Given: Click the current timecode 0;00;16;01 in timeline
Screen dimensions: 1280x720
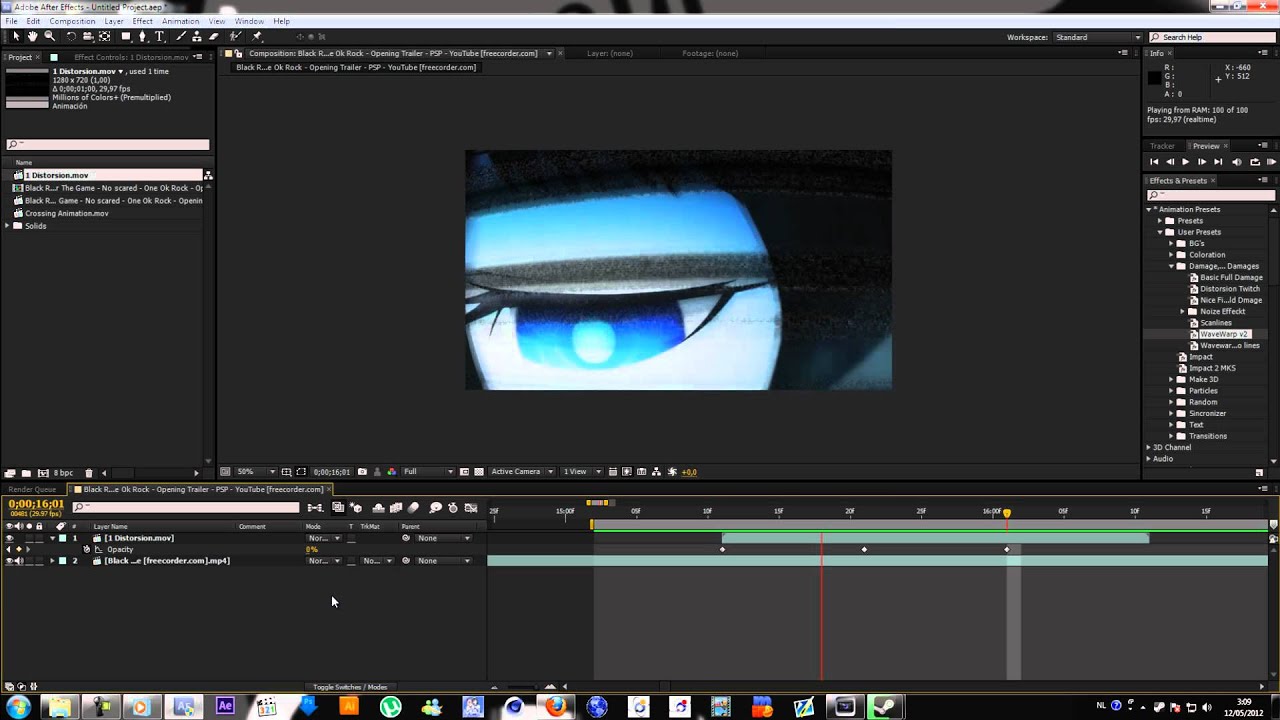Looking at the screenshot, I should (36, 505).
